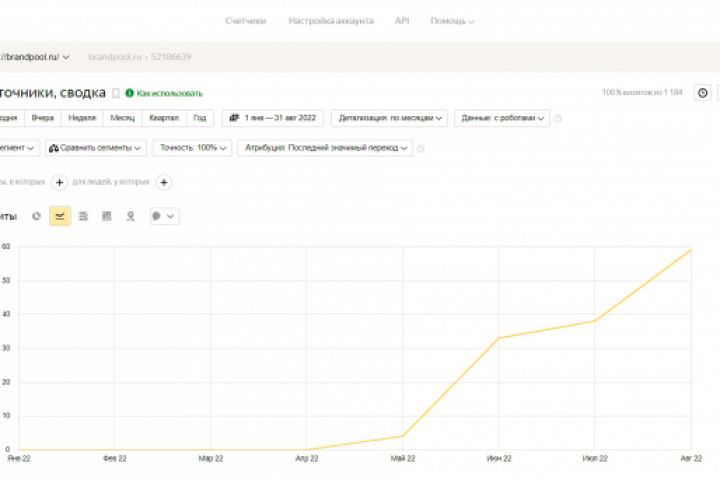Switch to column chart view icon
The width and height of the screenshot is (720, 480).
(106, 216)
